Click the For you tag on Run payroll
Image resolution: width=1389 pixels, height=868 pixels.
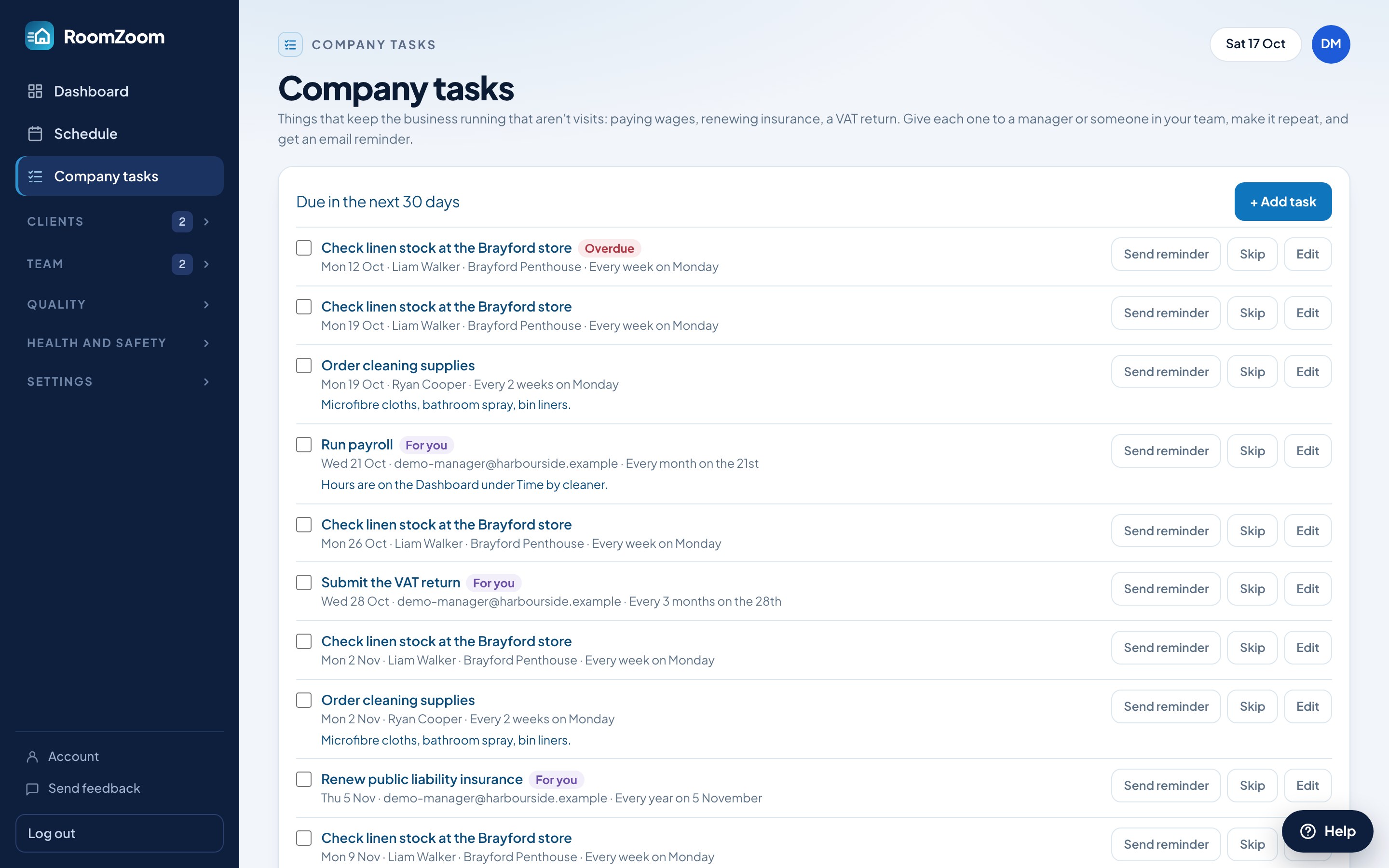426,446
